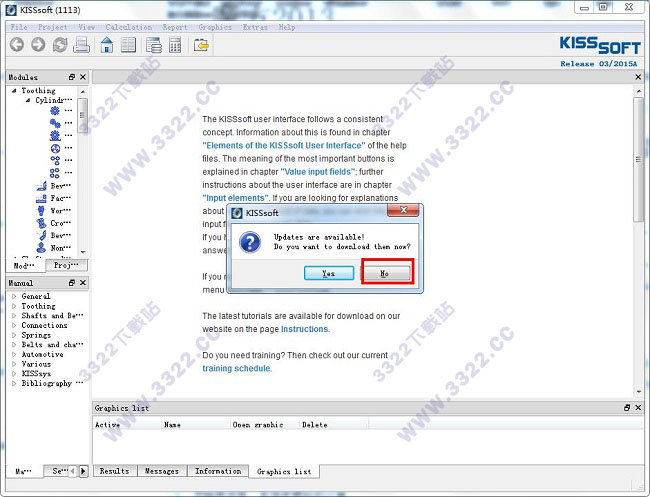The image size is (650, 497).
Task: Open the Fac… face gear module
Action: tap(54, 198)
